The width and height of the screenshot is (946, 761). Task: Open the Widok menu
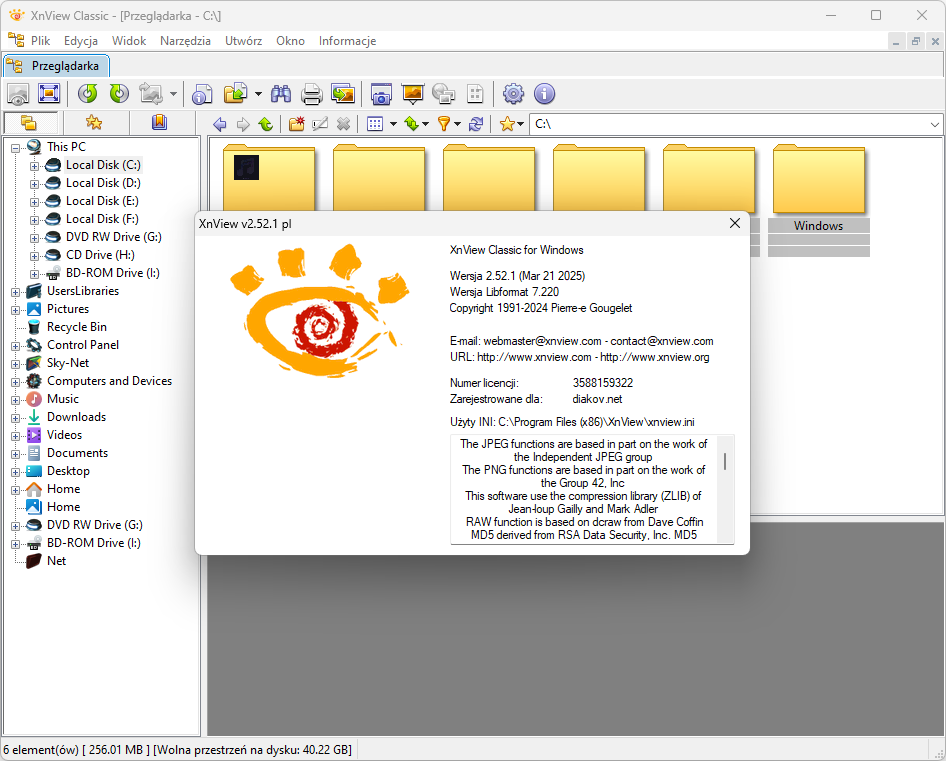pyautogui.click(x=129, y=40)
